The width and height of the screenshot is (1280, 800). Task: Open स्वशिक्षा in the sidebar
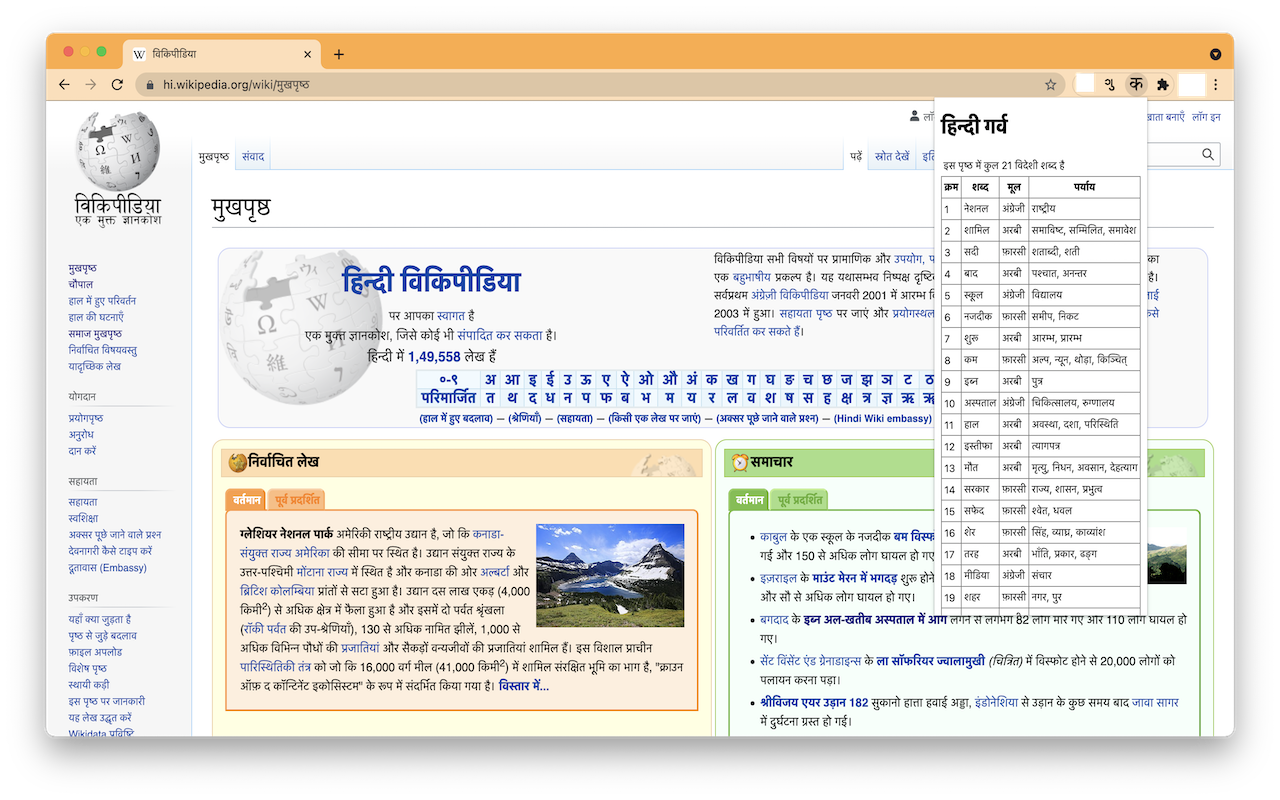click(84, 519)
